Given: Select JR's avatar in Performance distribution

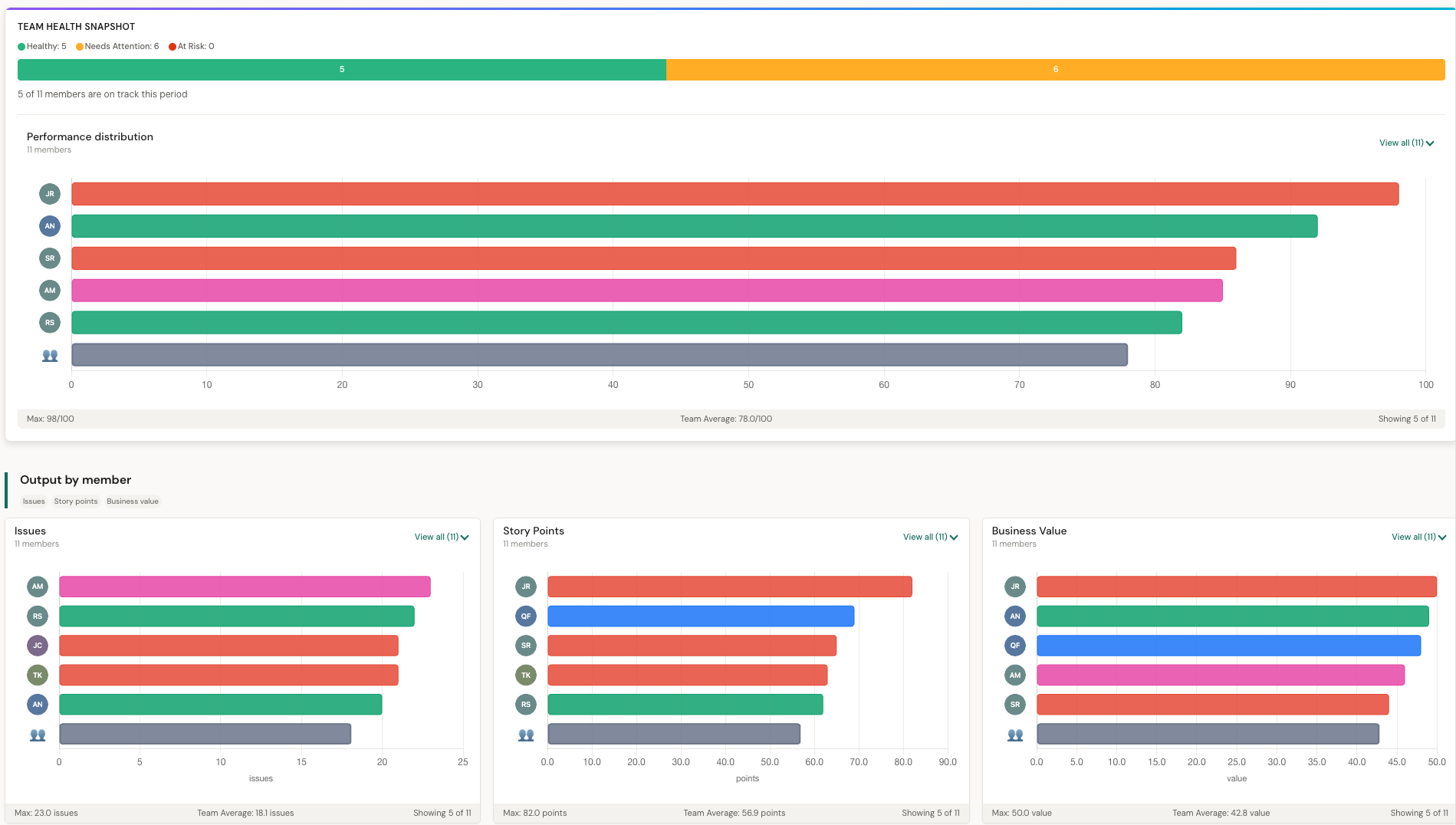Looking at the screenshot, I should point(50,194).
